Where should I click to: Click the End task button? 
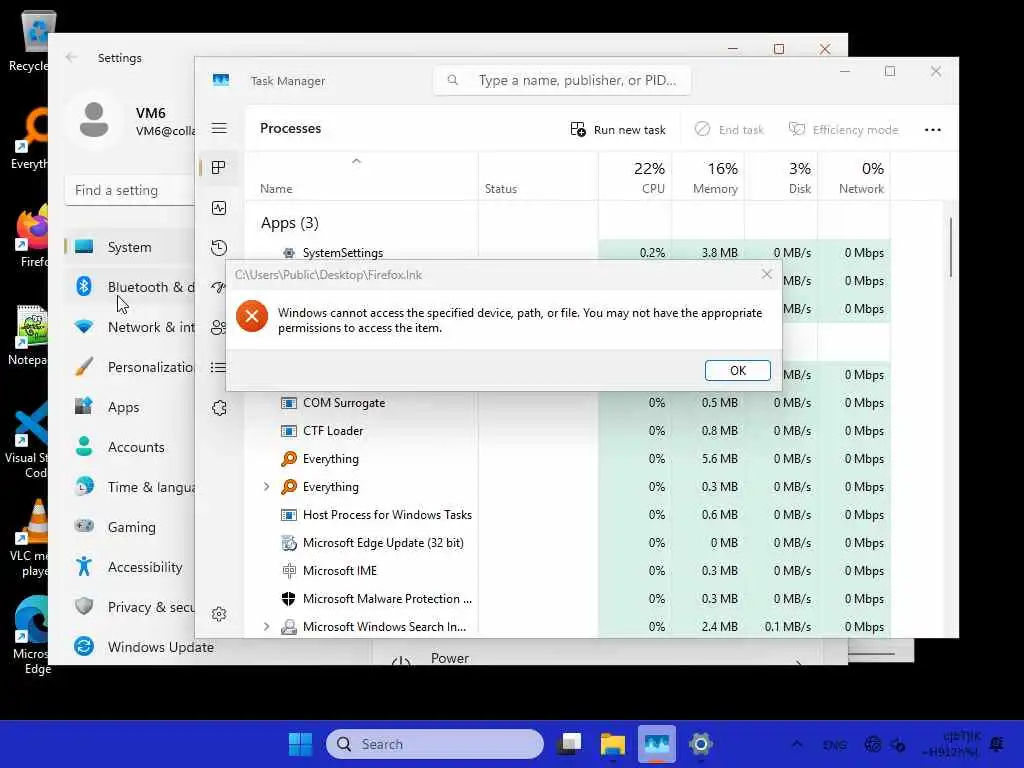click(729, 129)
